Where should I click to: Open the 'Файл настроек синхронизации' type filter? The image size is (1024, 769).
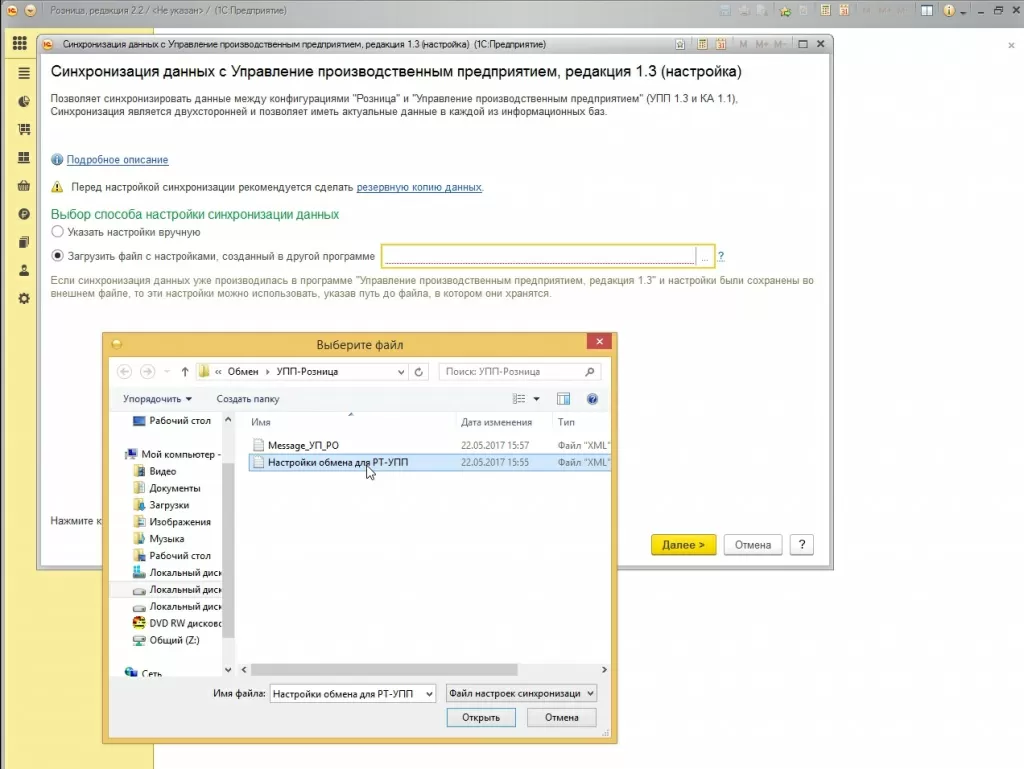click(521, 693)
